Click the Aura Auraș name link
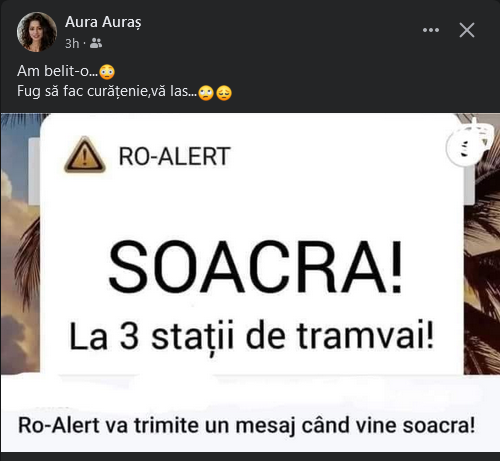The image size is (500, 461). (x=103, y=22)
